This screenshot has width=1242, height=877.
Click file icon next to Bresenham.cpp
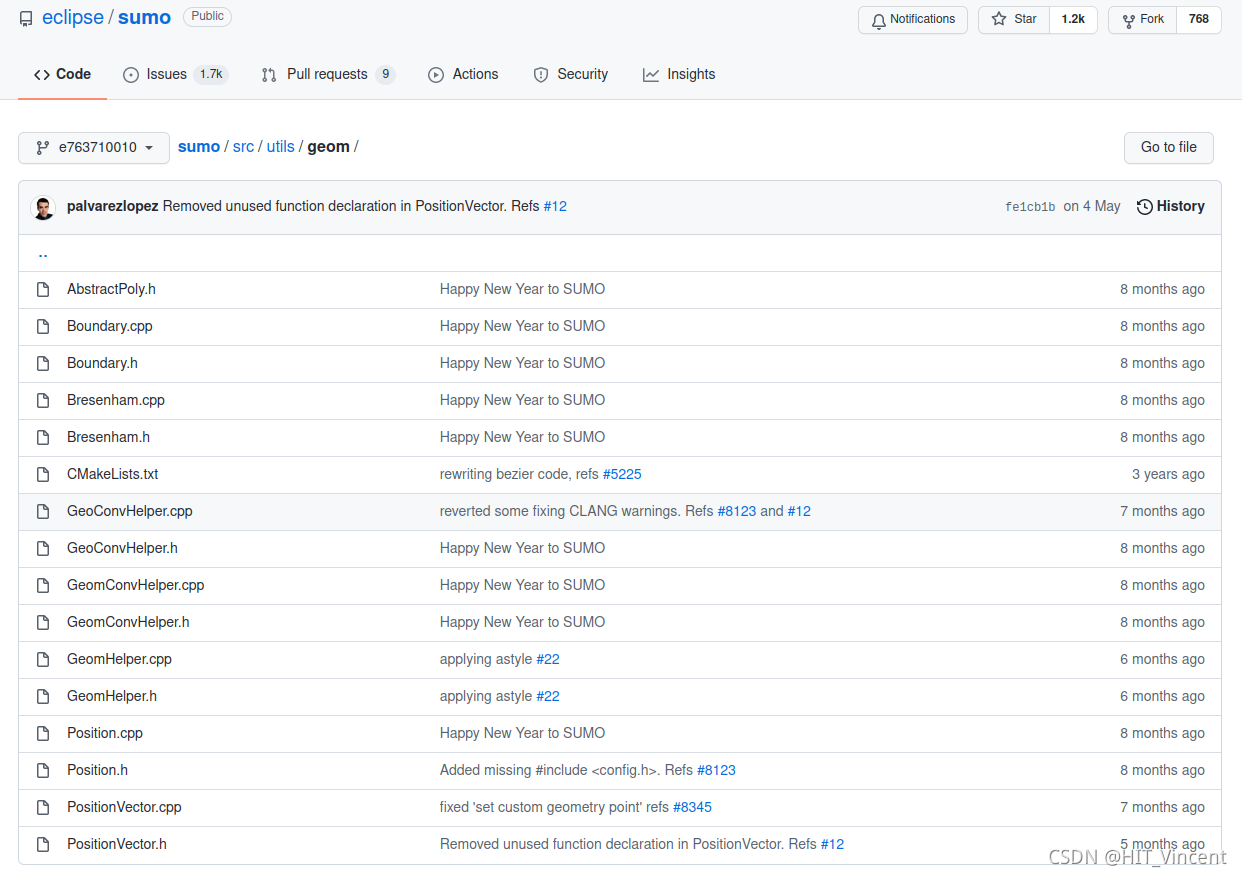click(x=43, y=400)
